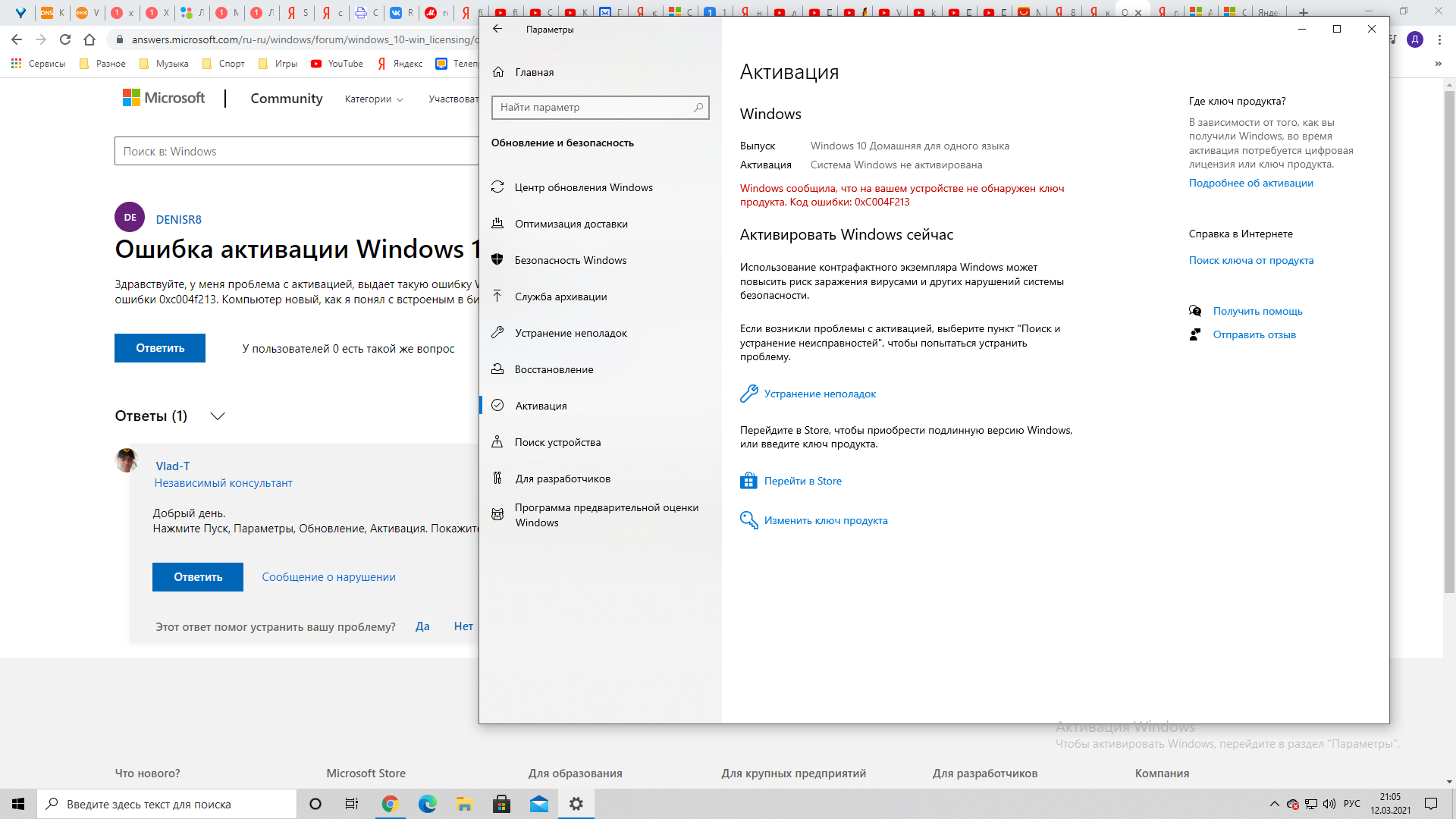Open Mail app from taskbar
Screen dimensions: 1456x819
point(539,804)
